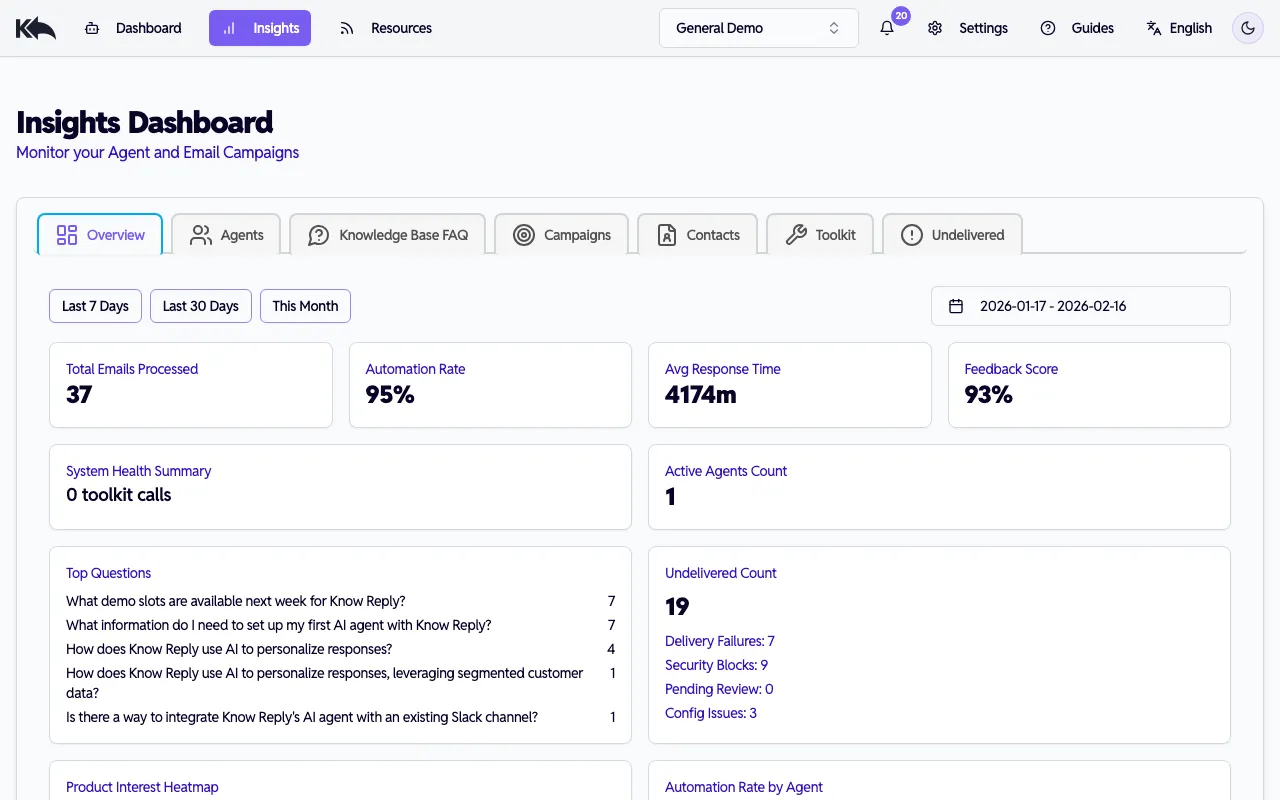The width and height of the screenshot is (1280, 800).
Task: Click the alert icon on the Undelivered tab
Action: click(911, 234)
